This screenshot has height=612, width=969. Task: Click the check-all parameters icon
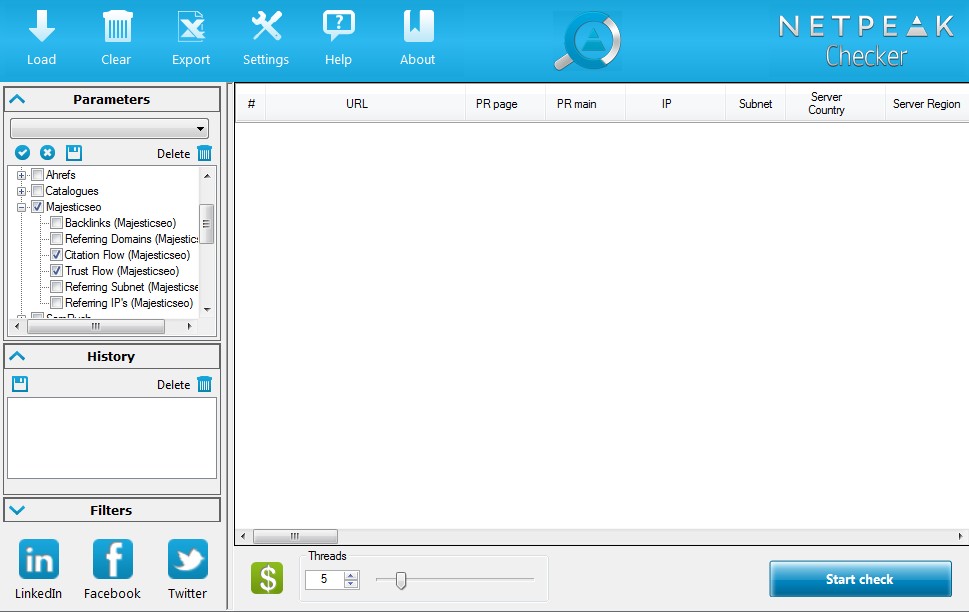click(x=22, y=153)
